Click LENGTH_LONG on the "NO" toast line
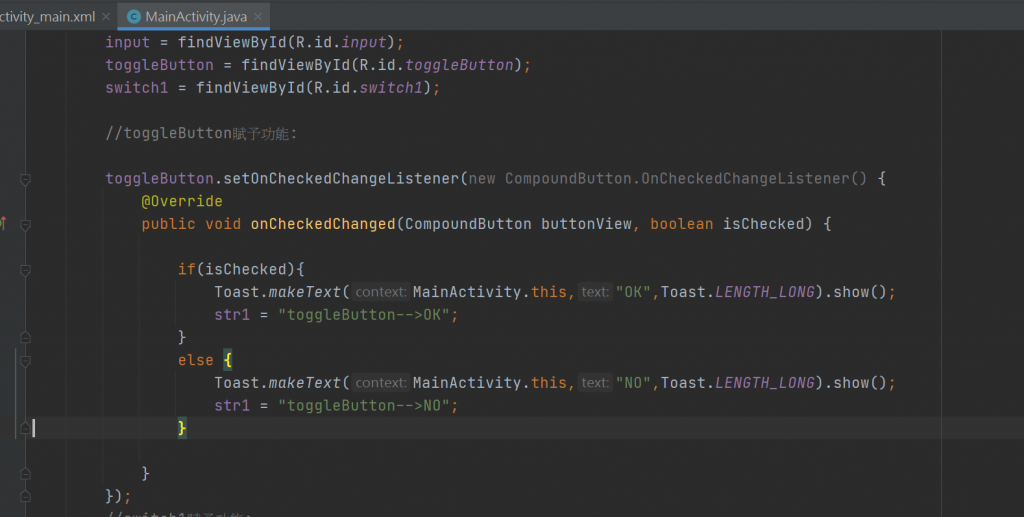The height and width of the screenshot is (517, 1024). (765, 383)
